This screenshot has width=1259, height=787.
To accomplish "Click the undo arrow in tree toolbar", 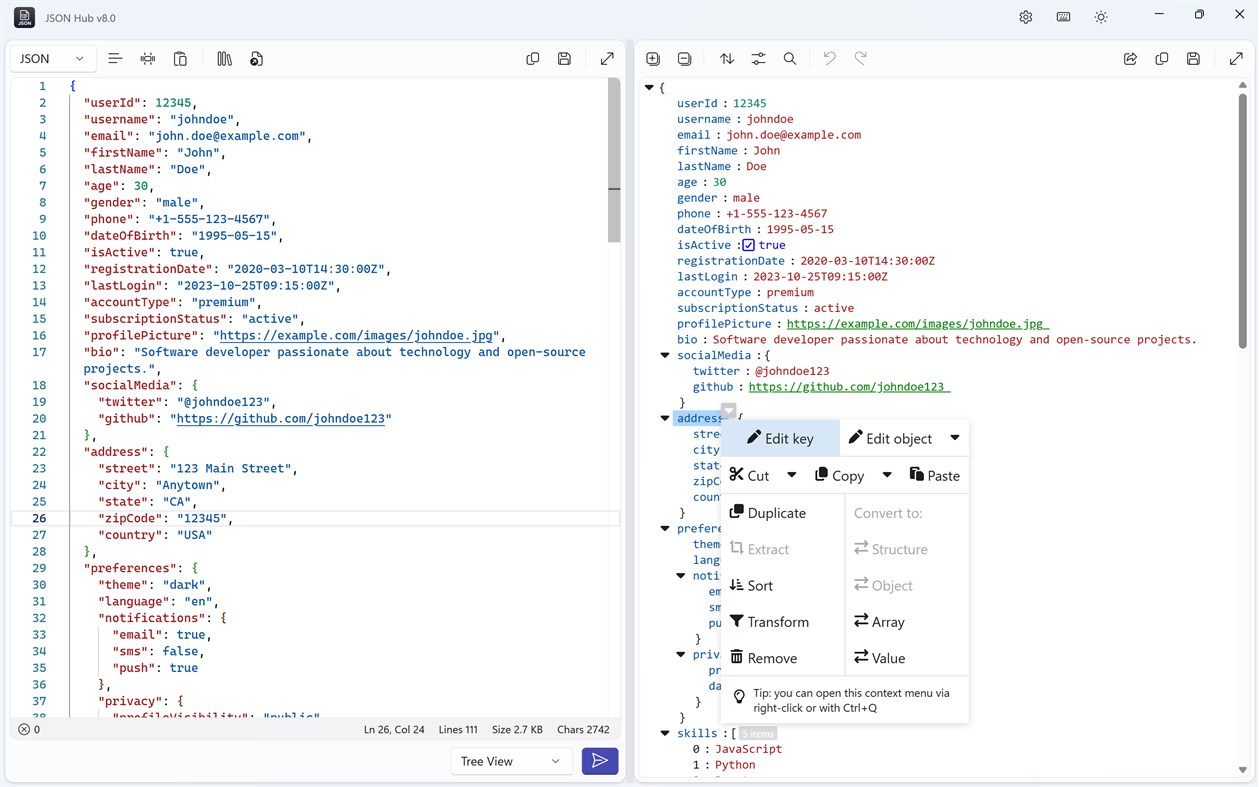I will (x=829, y=59).
